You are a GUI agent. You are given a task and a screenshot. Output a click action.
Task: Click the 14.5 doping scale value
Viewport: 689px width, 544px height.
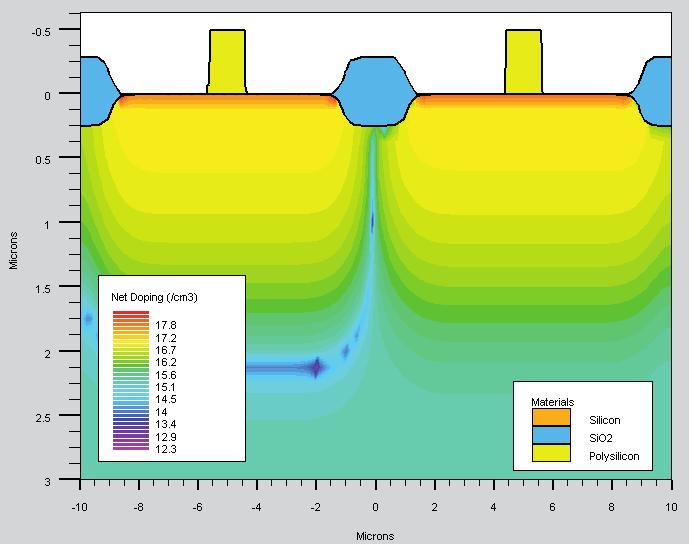tap(166, 399)
